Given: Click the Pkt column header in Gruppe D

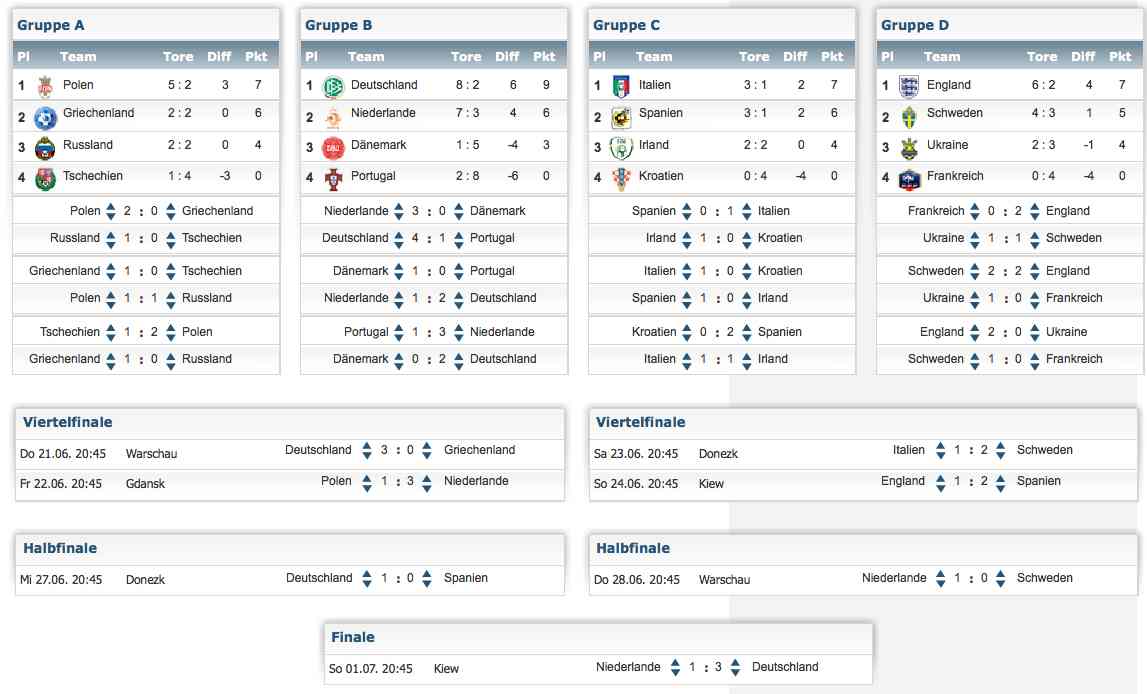Looking at the screenshot, I should (1120, 56).
